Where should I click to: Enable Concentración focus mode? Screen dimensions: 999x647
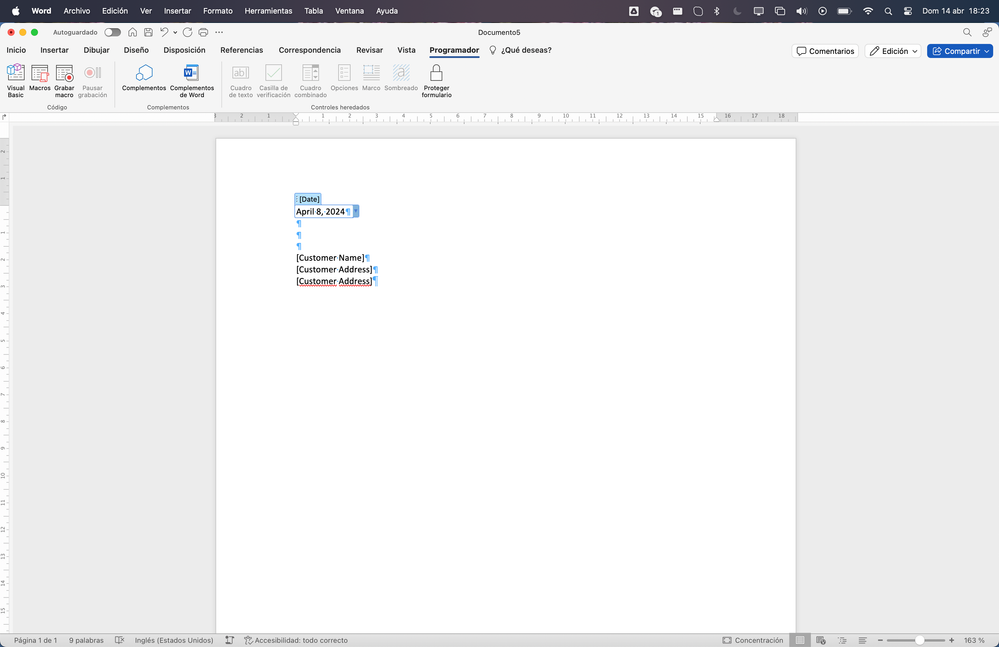(752, 640)
